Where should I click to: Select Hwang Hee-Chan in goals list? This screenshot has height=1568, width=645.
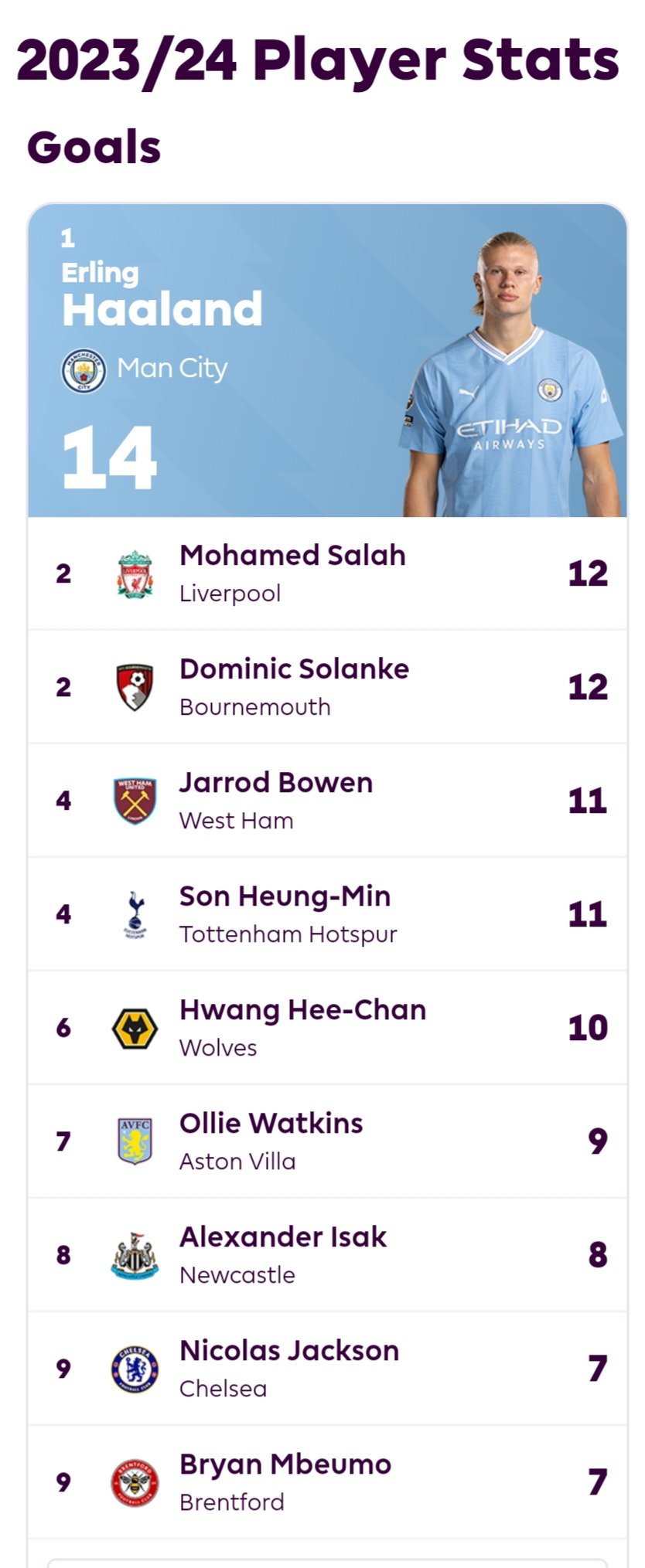tap(302, 1009)
